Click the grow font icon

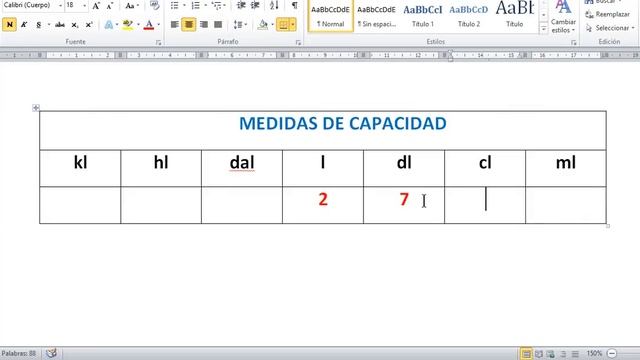pos(96,6)
